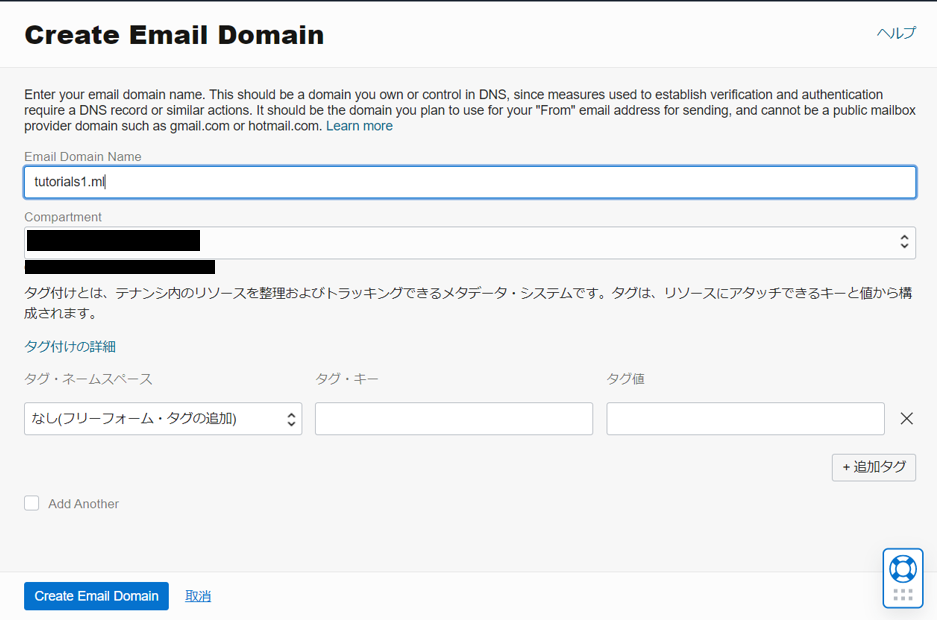
Task: Click the dotted grip below the lifebuoy
Action: (x=902, y=595)
